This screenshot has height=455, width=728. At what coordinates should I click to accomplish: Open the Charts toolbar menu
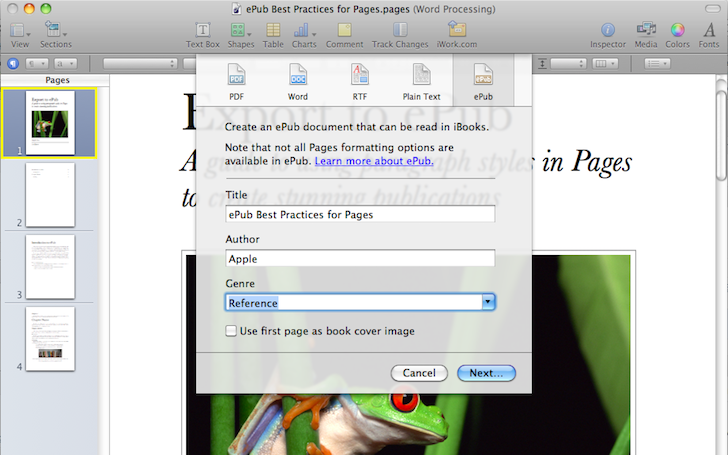coord(304,35)
